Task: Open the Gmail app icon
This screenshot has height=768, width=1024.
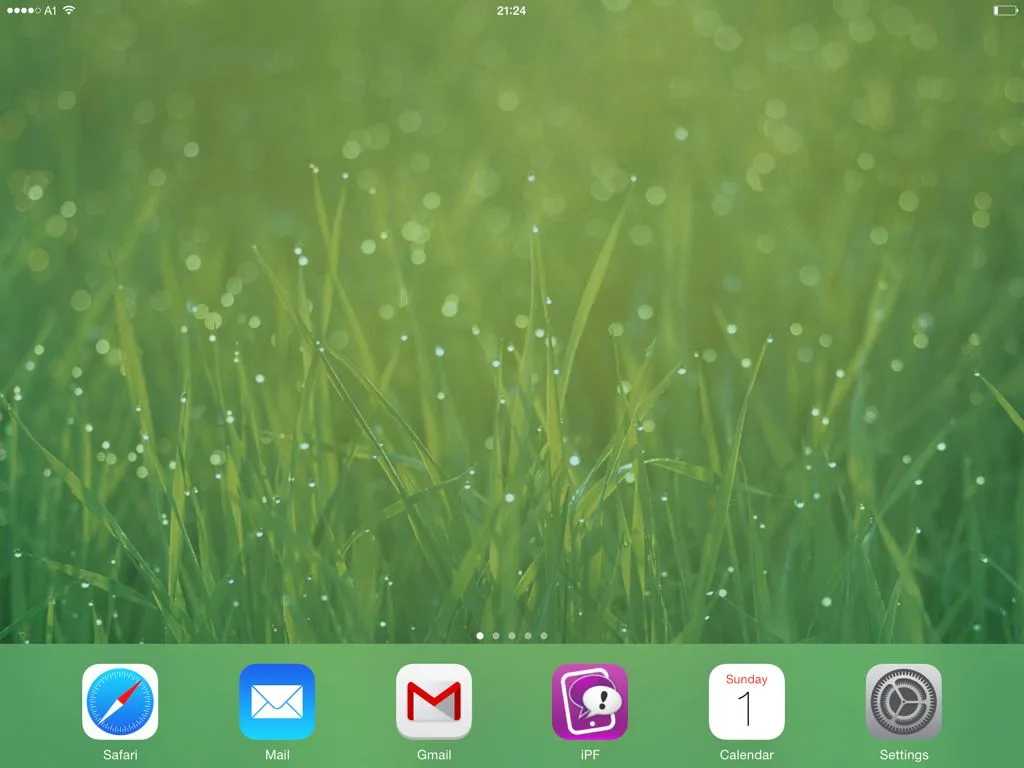Action: coord(434,702)
